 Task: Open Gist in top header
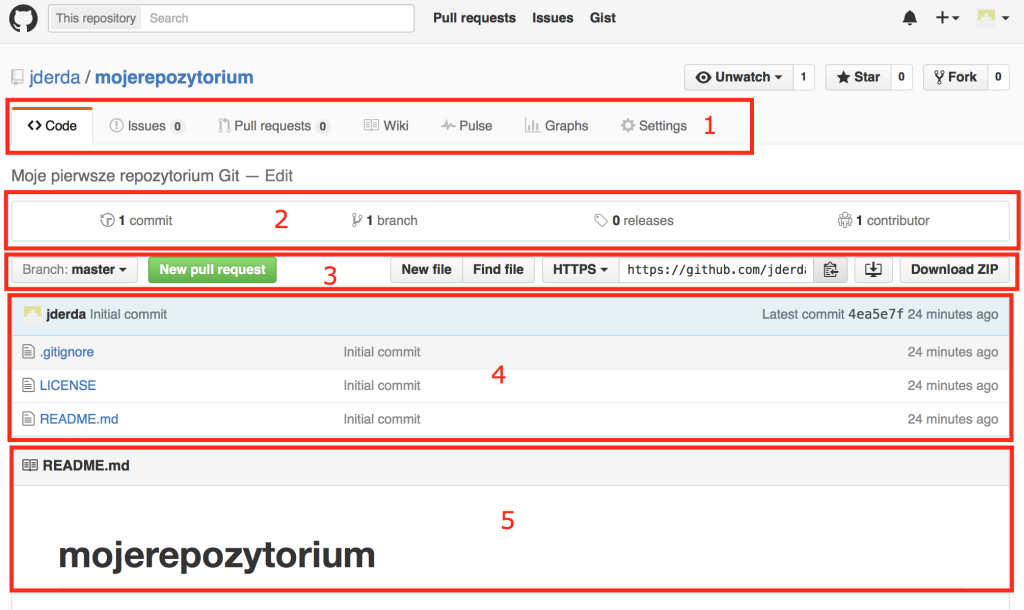[x=603, y=18]
